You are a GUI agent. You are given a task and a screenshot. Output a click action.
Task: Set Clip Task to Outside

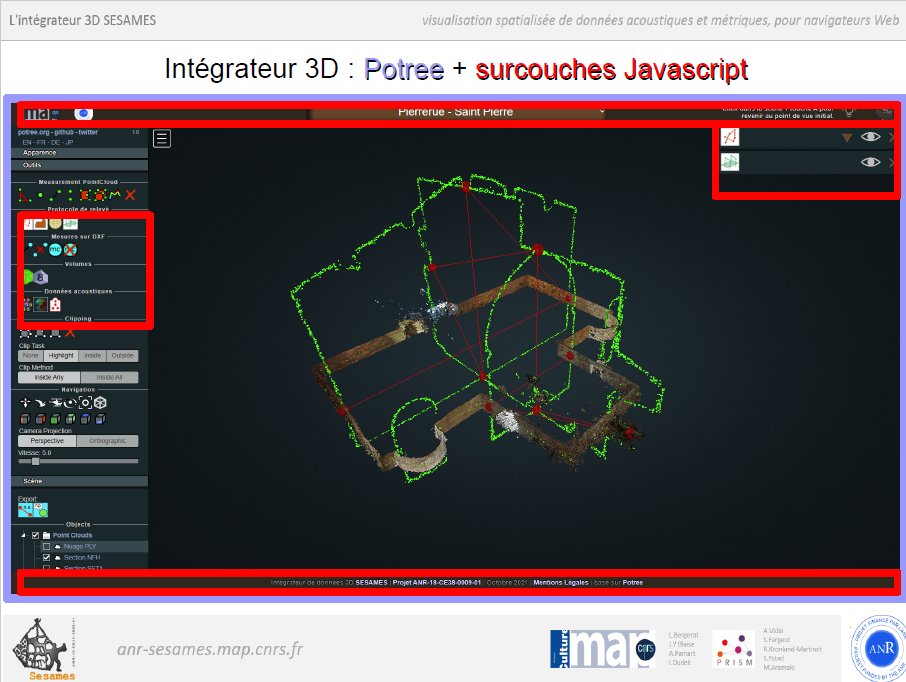[122, 356]
